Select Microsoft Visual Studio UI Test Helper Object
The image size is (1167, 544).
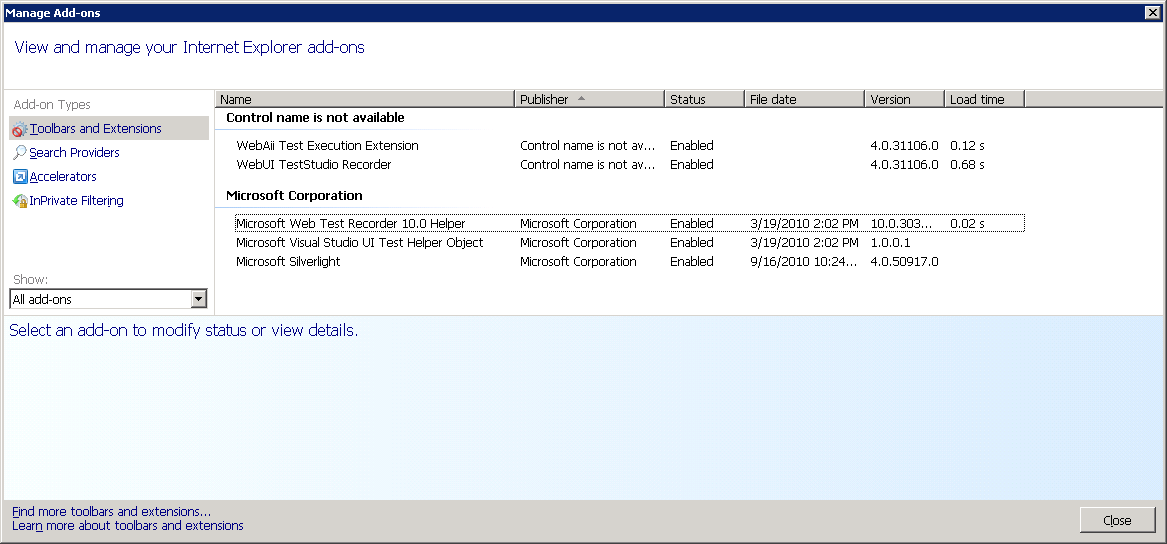pos(629,243)
